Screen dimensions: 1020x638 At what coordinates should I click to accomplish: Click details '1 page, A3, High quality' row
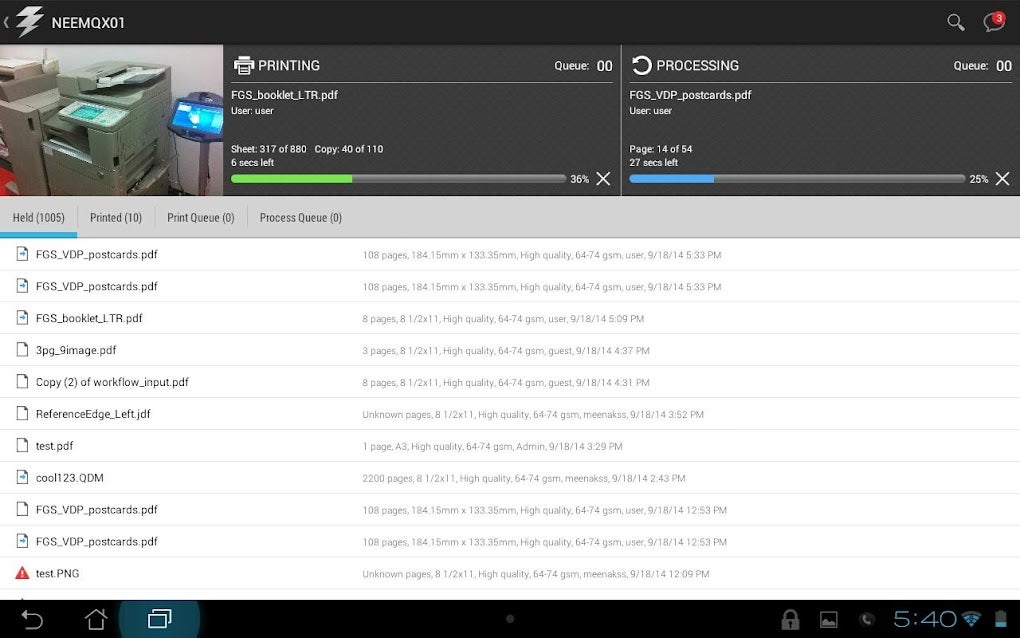[x=492, y=447]
